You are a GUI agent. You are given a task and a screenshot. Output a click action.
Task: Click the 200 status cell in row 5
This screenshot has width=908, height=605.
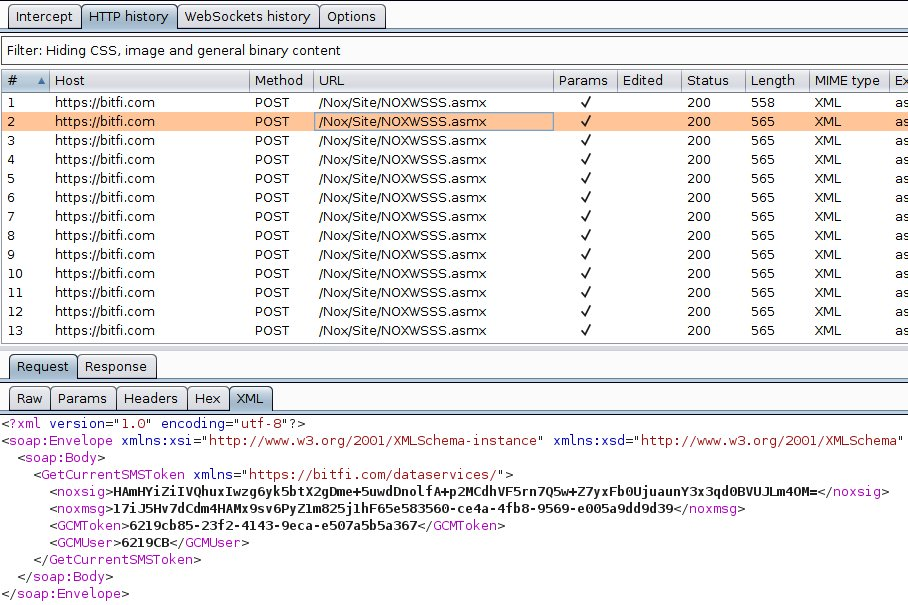click(x=699, y=179)
